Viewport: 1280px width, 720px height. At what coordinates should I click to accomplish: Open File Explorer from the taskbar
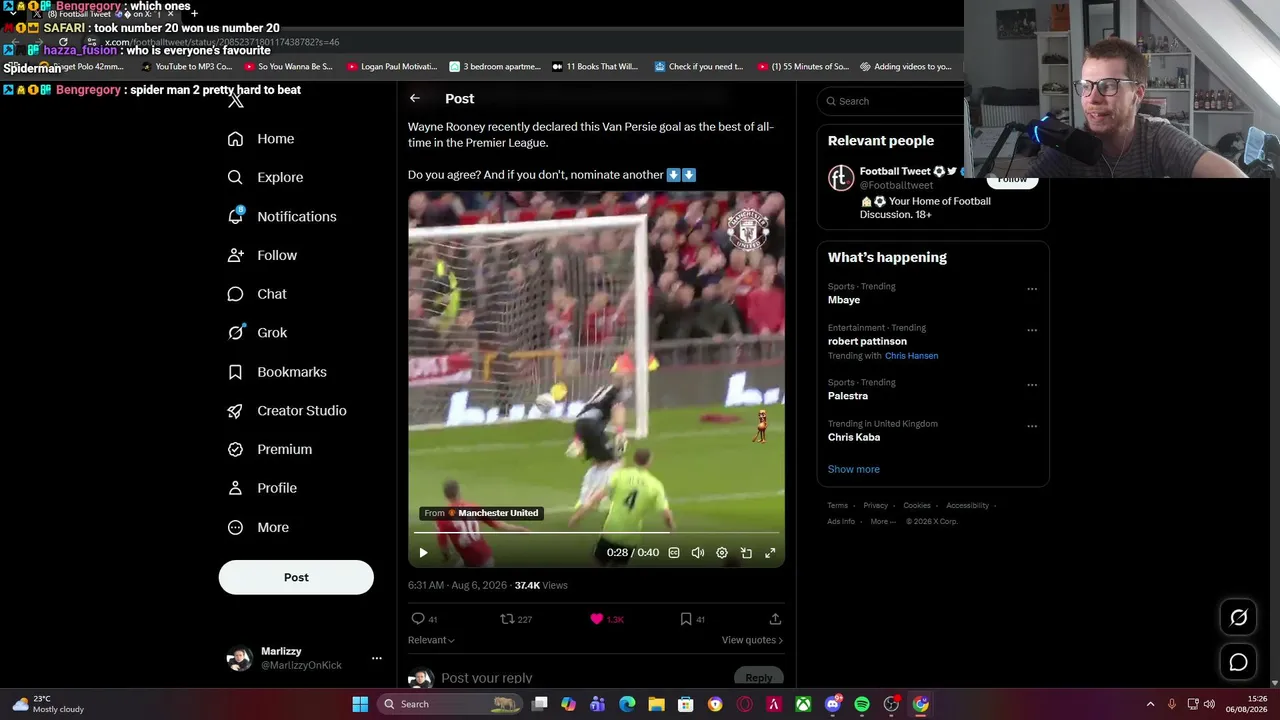coord(656,704)
